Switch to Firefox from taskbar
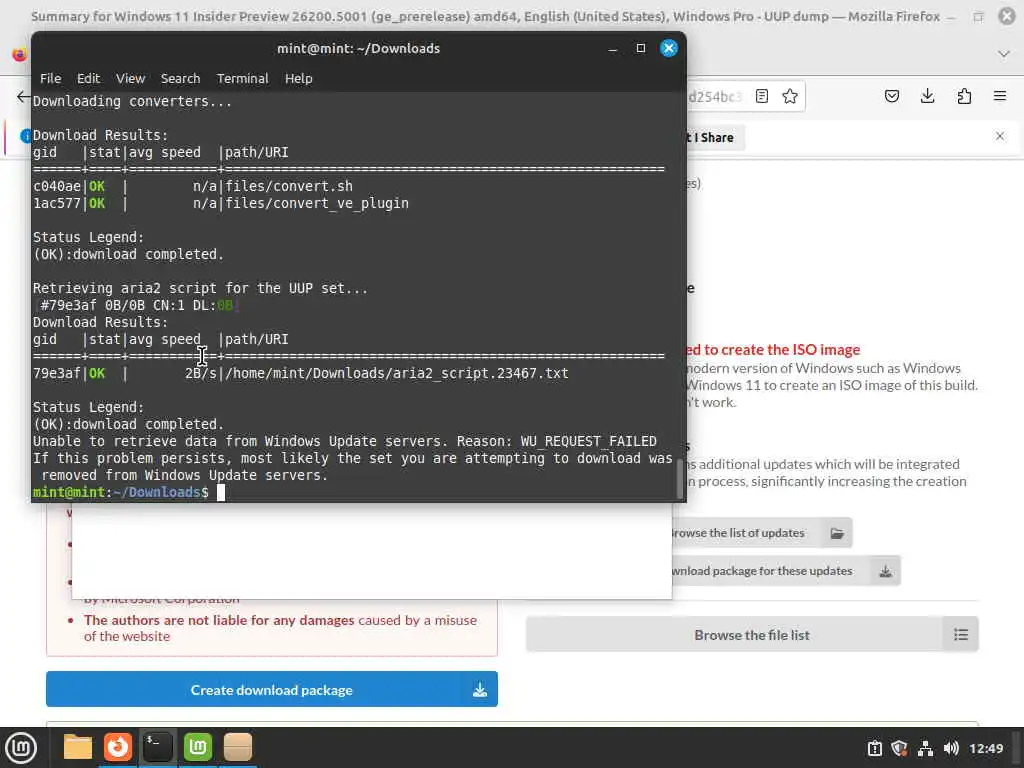Viewport: 1024px width, 768px height. pyautogui.click(x=118, y=747)
